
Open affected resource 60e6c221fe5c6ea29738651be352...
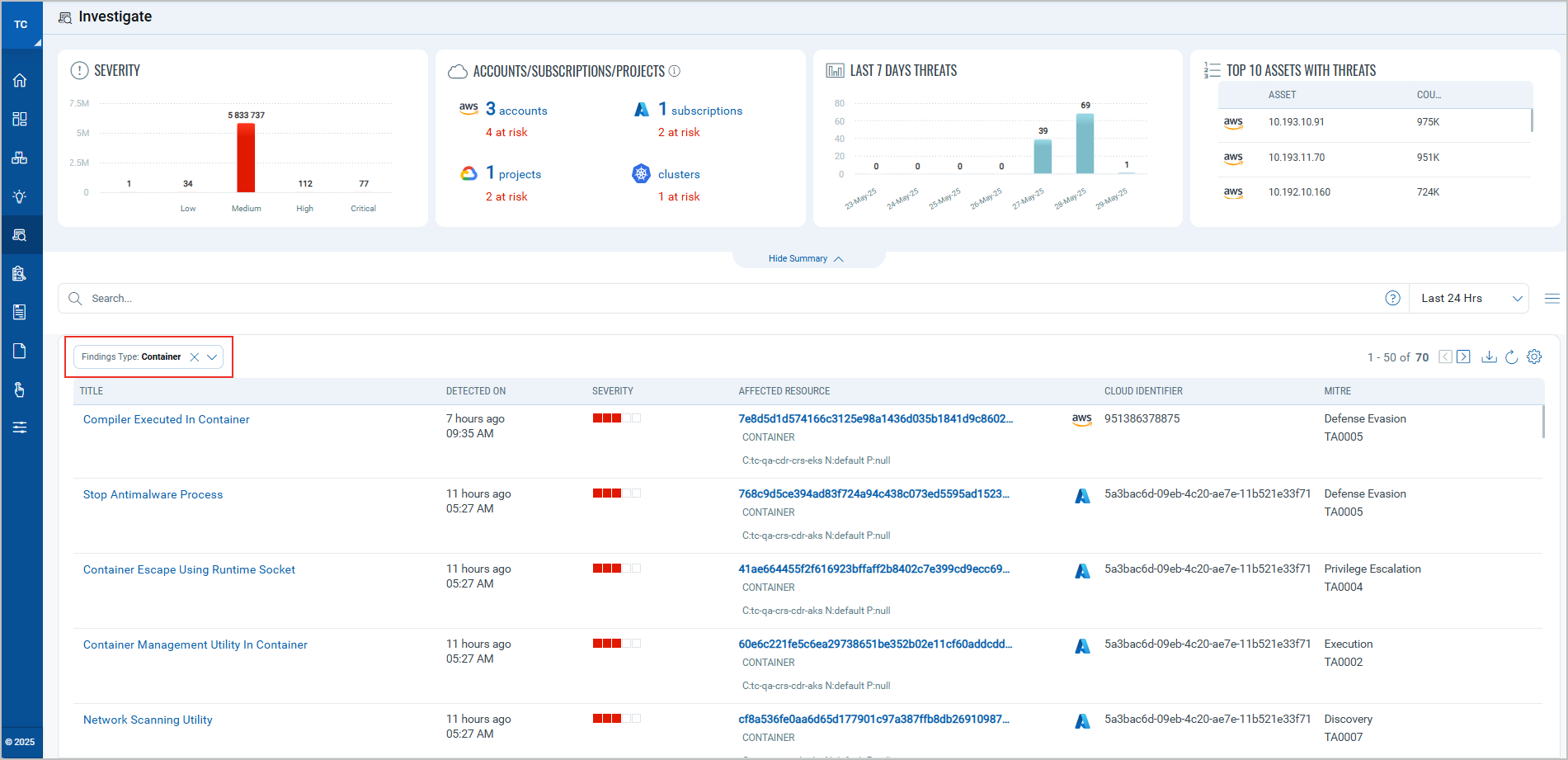pyautogui.click(x=875, y=644)
